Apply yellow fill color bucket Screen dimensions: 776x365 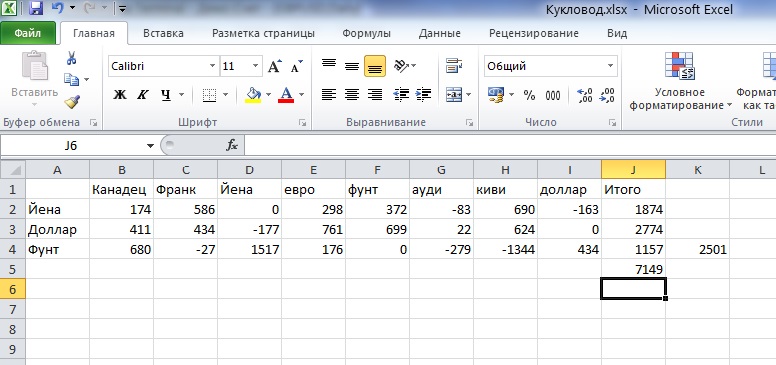pyautogui.click(x=253, y=94)
